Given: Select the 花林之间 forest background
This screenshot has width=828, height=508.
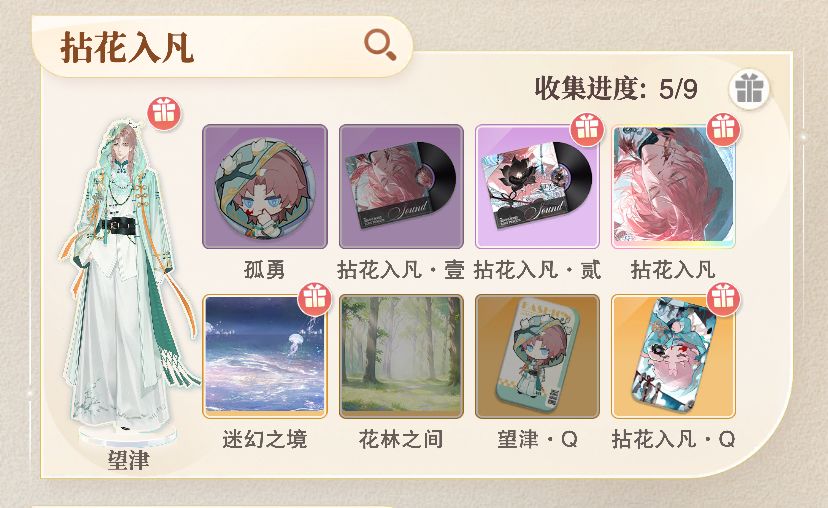Looking at the screenshot, I should point(401,356).
